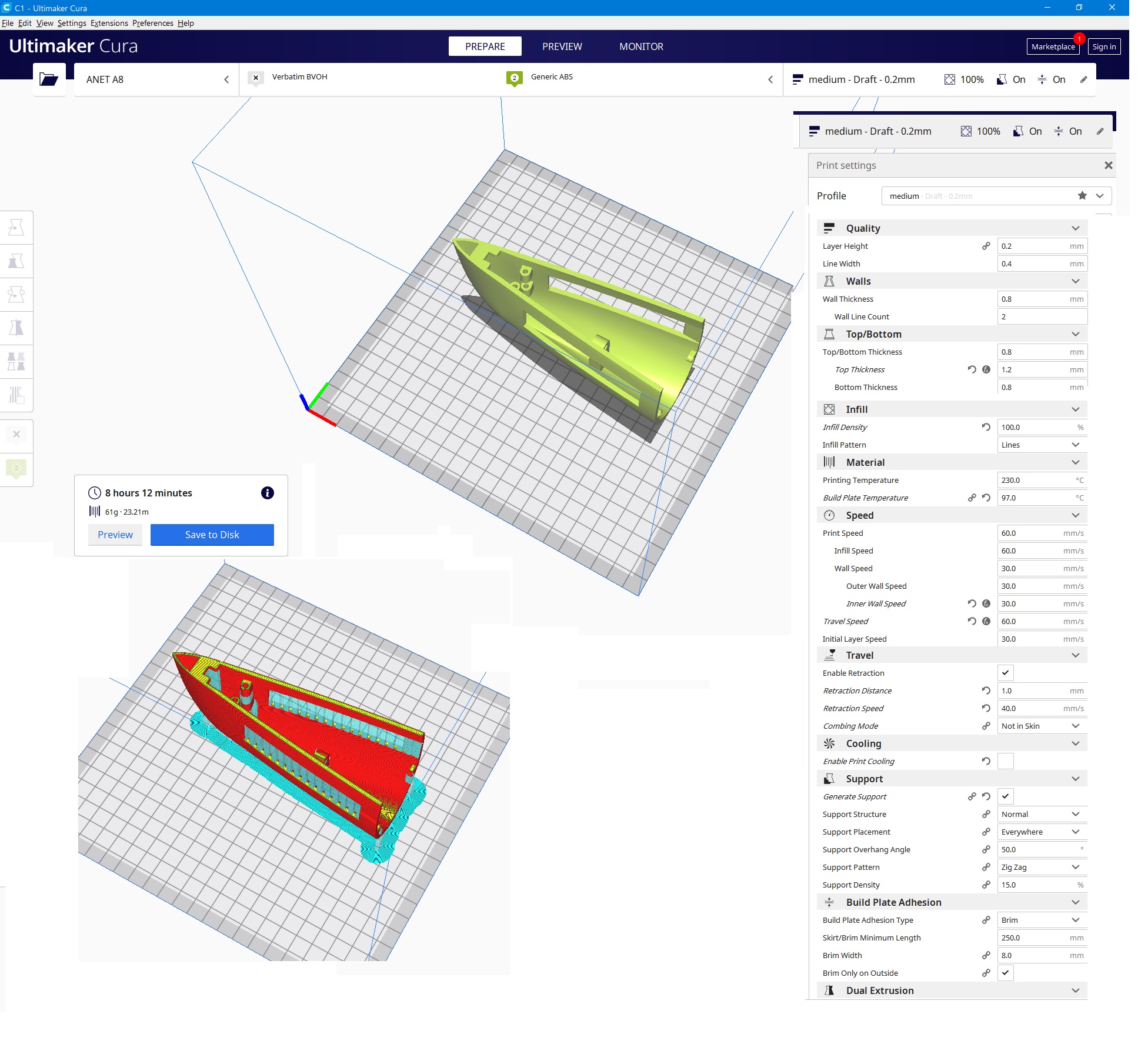1148x1054 pixels.
Task: Uncheck Brim Only on Outside
Action: coord(1005,973)
